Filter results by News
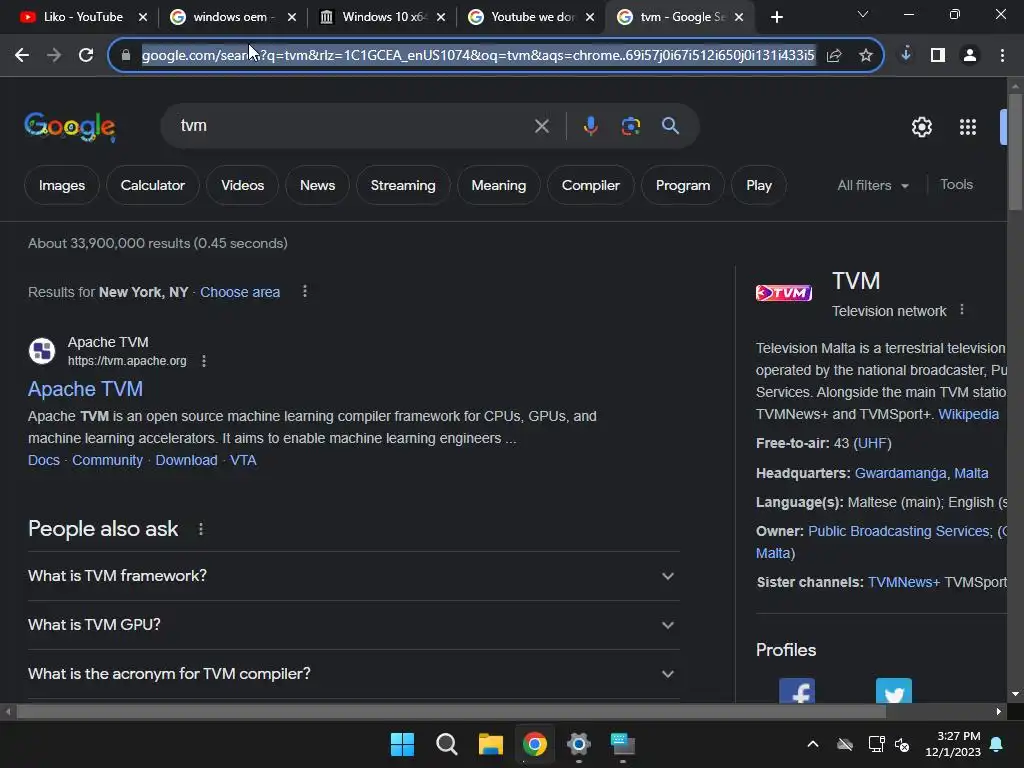This screenshot has width=1024, height=768. click(317, 185)
